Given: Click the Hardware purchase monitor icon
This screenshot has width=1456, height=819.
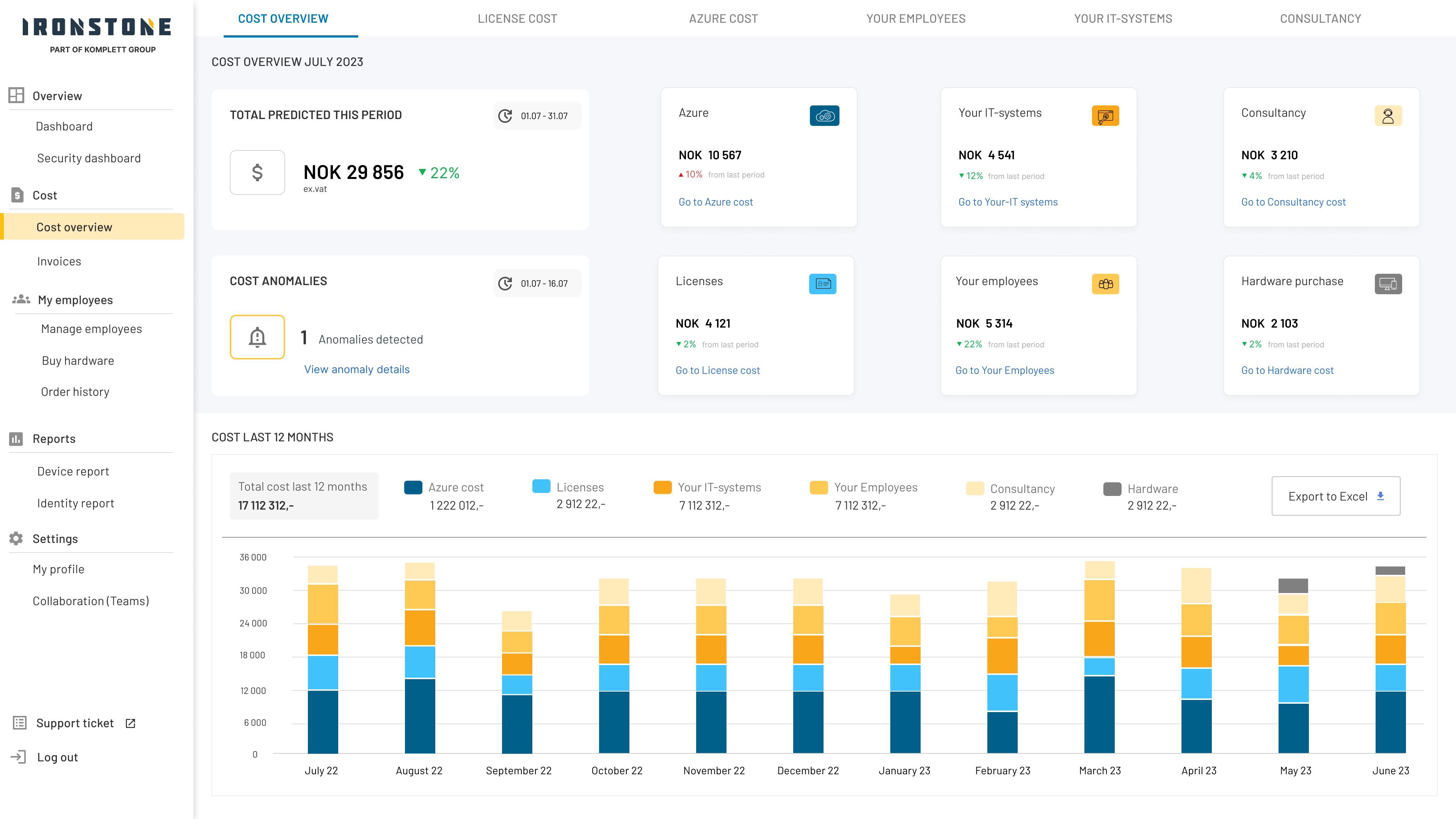Looking at the screenshot, I should click(1388, 284).
